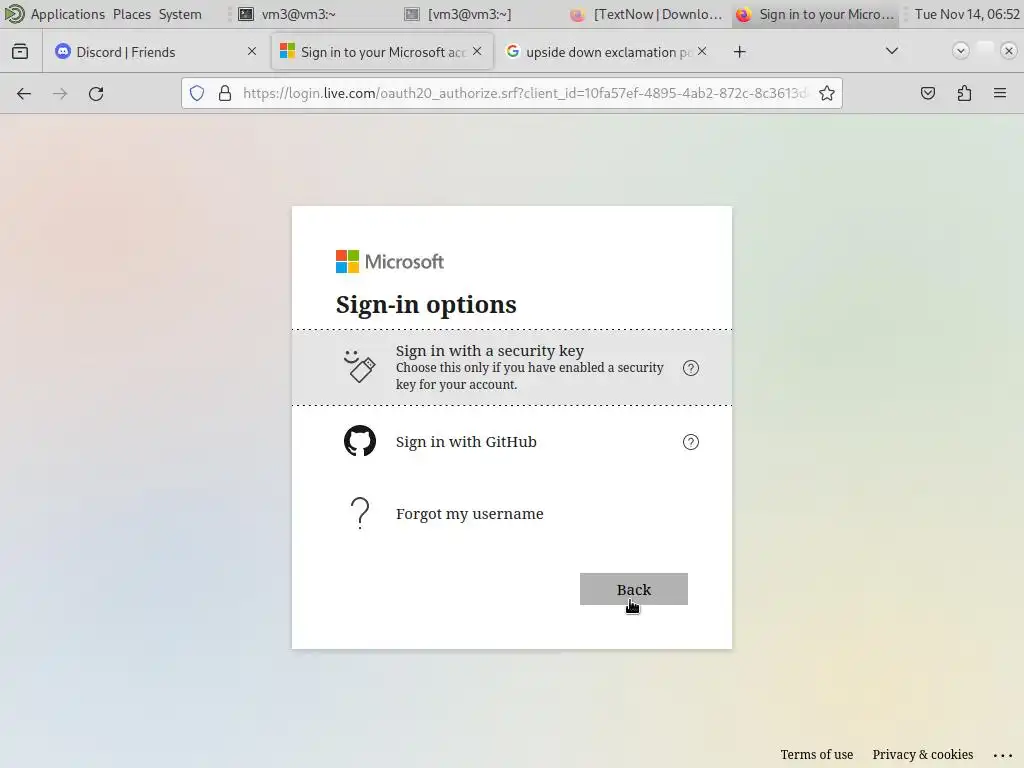Open the Applications menu
Screen dimensions: 1024x768
tap(68, 14)
